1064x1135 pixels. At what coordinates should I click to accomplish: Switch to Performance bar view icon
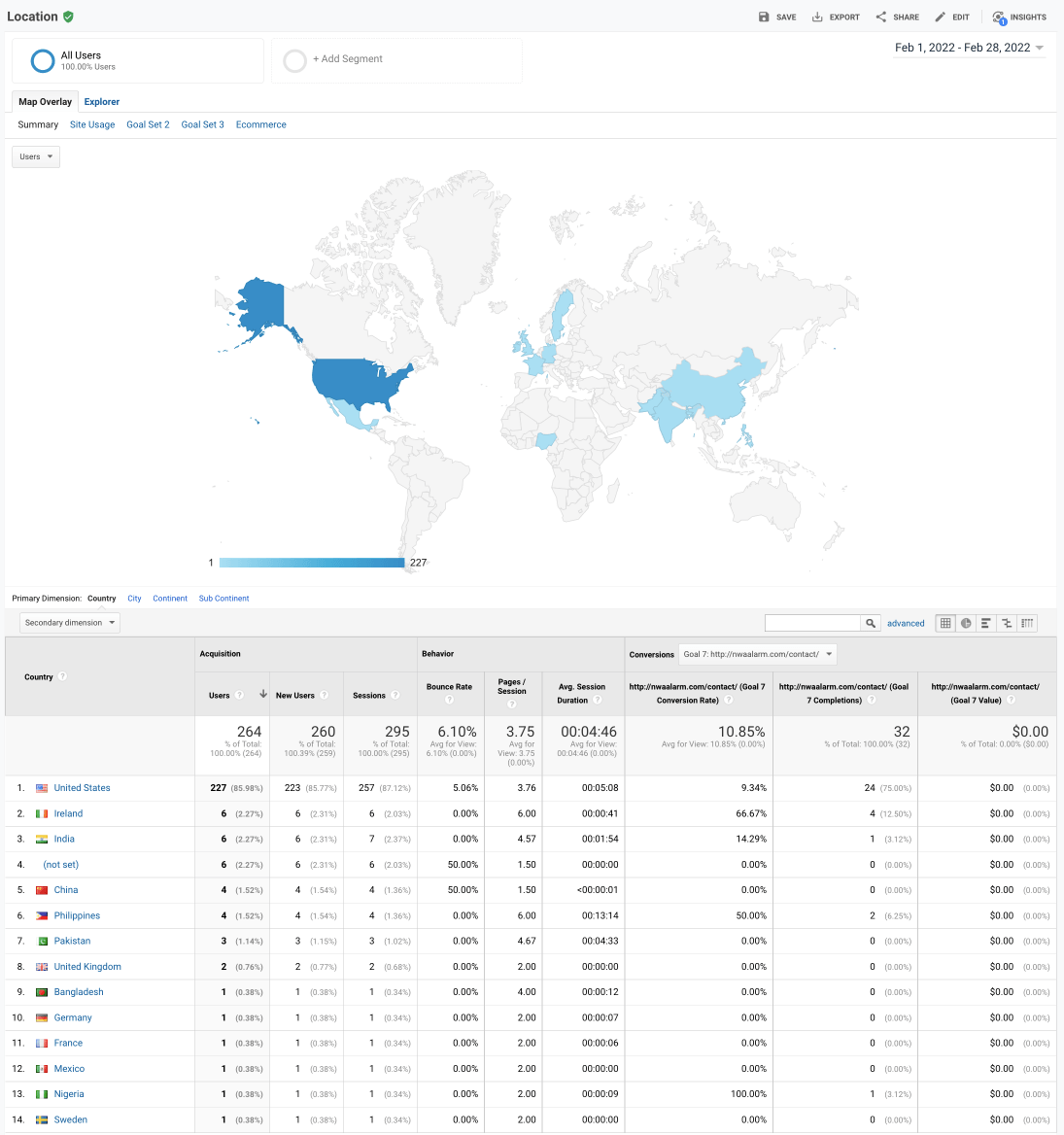click(986, 623)
